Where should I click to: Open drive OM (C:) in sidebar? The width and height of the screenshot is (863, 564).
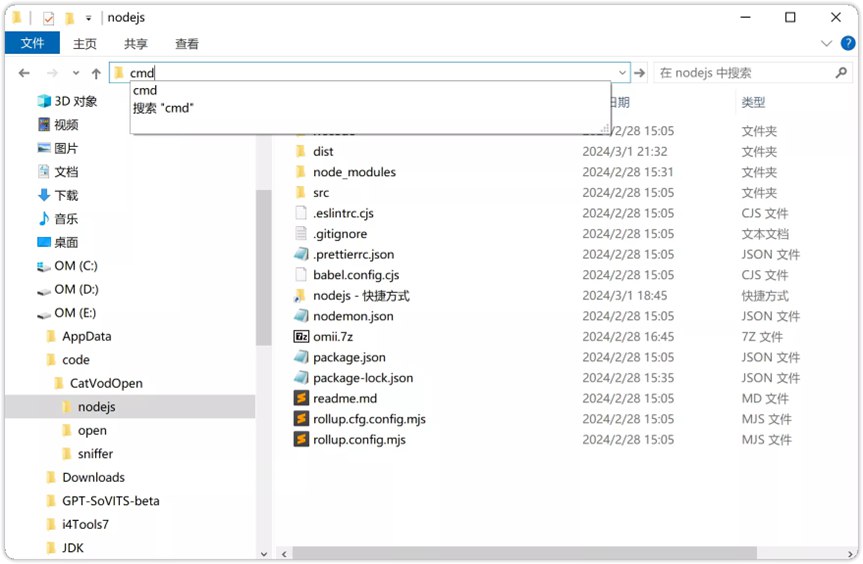coord(67,266)
